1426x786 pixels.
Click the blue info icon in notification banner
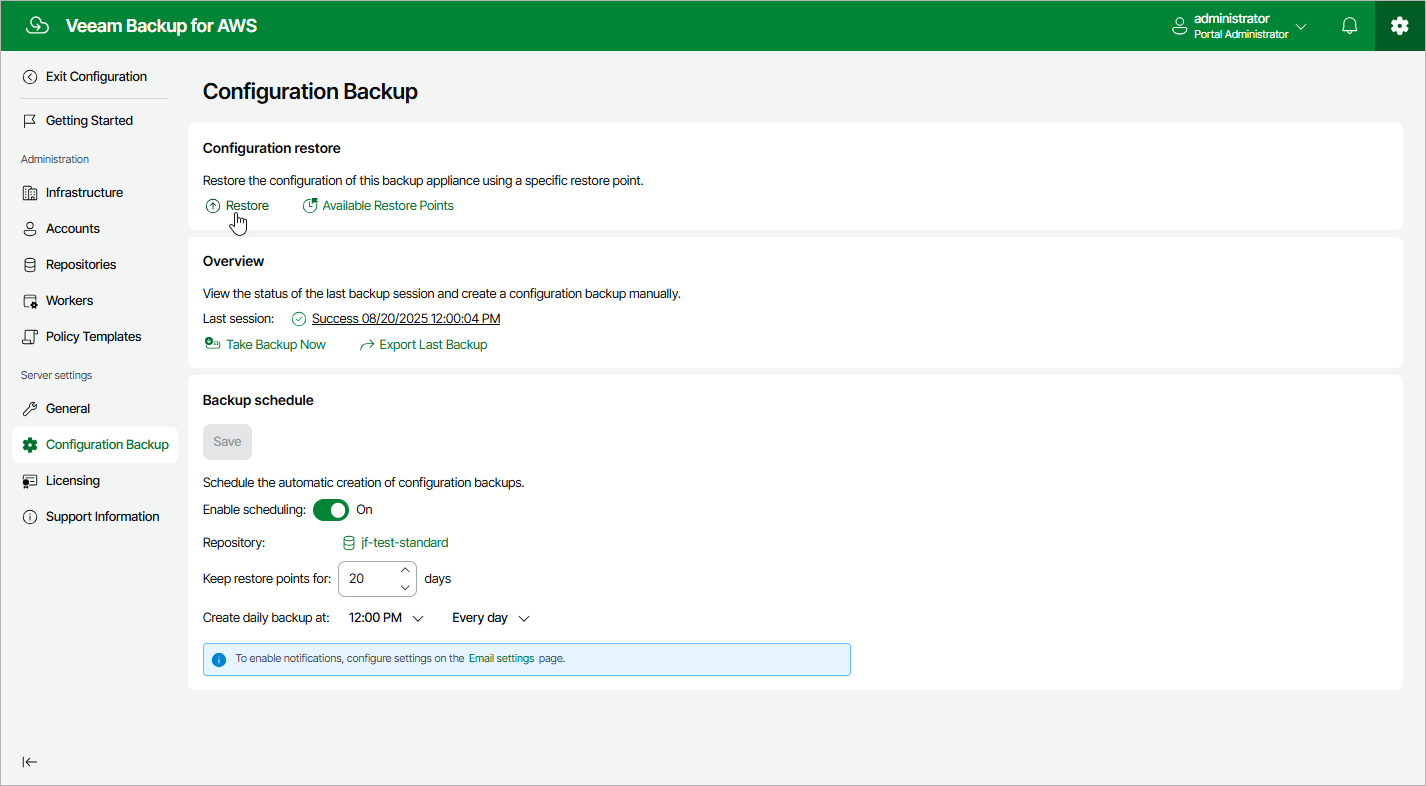click(220, 660)
